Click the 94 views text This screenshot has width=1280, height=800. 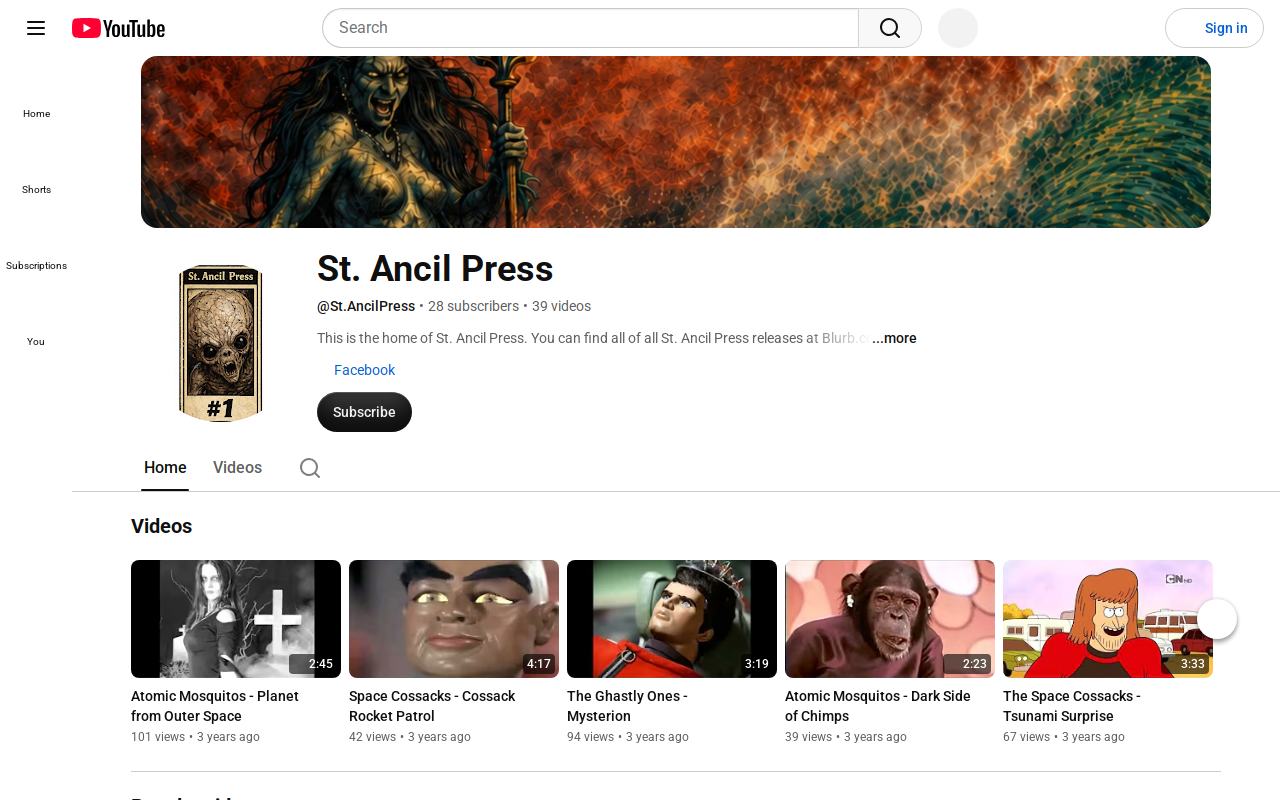point(590,737)
